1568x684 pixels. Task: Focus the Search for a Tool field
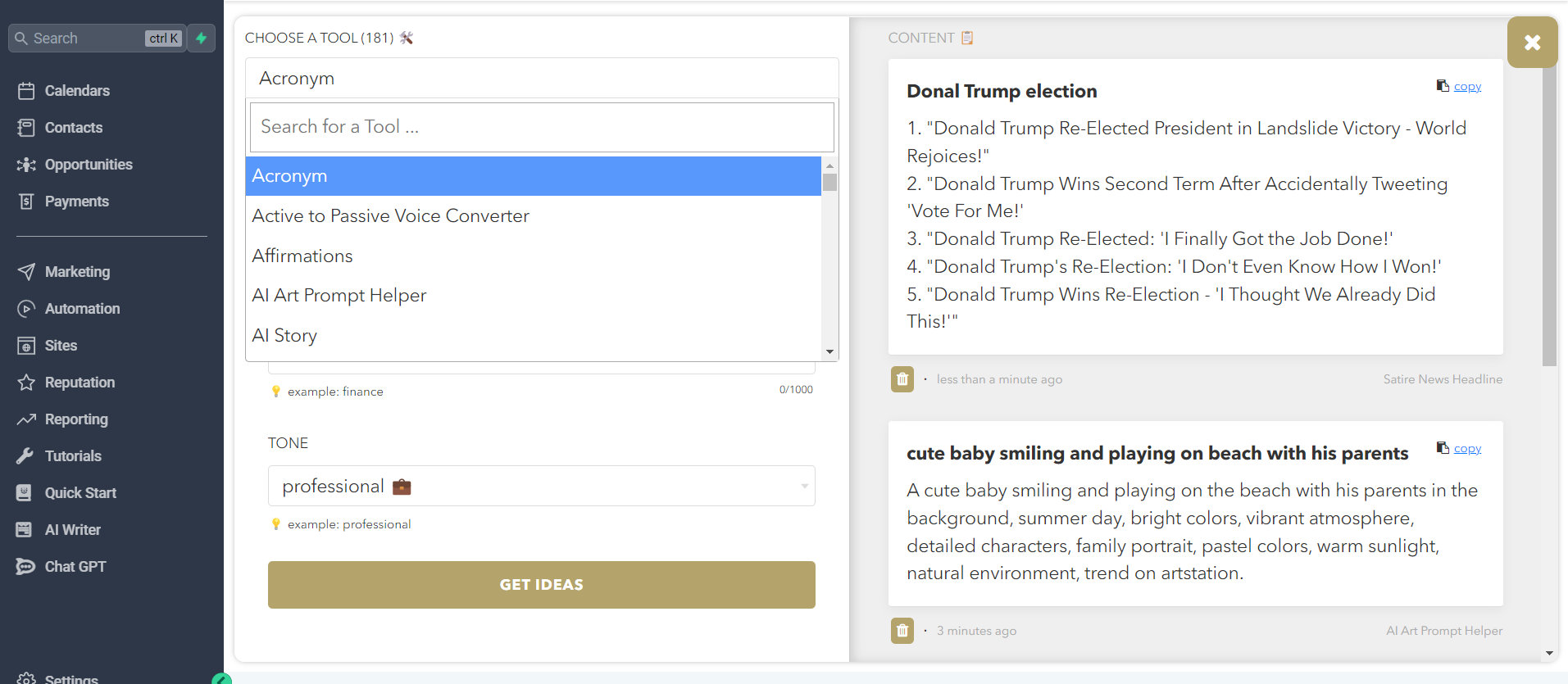[x=542, y=127]
